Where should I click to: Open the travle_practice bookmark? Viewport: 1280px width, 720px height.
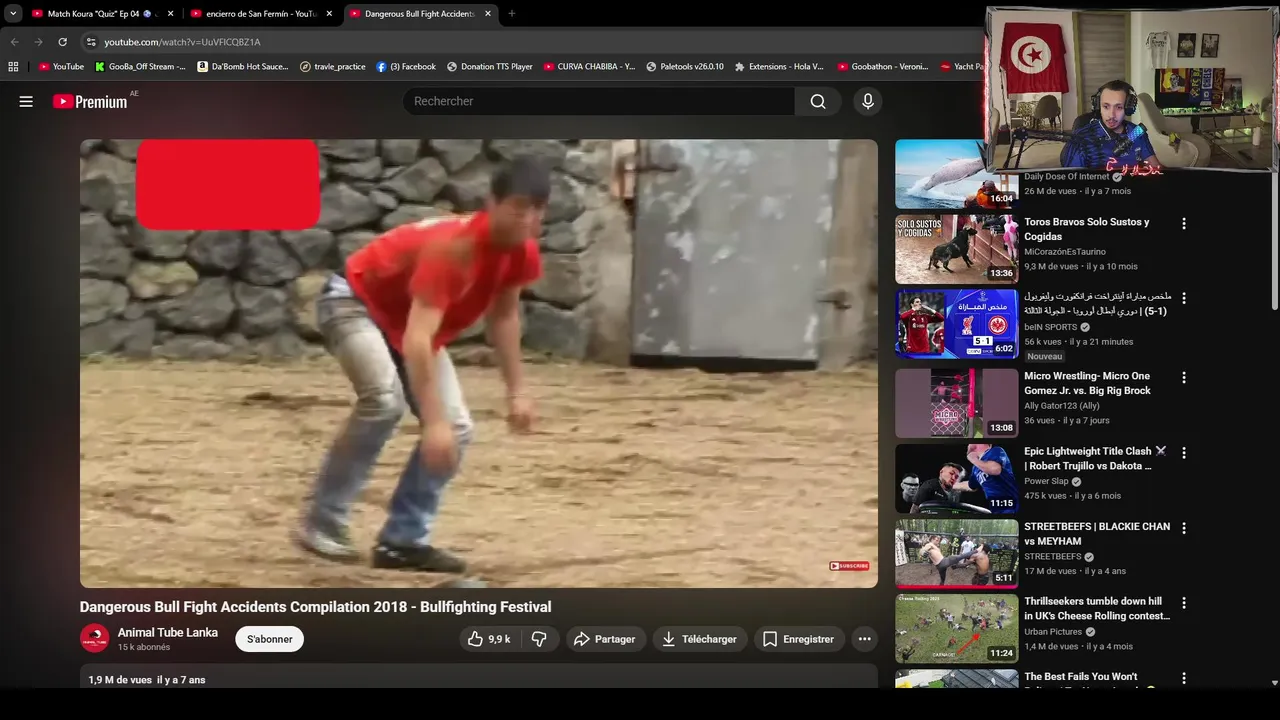(334, 67)
